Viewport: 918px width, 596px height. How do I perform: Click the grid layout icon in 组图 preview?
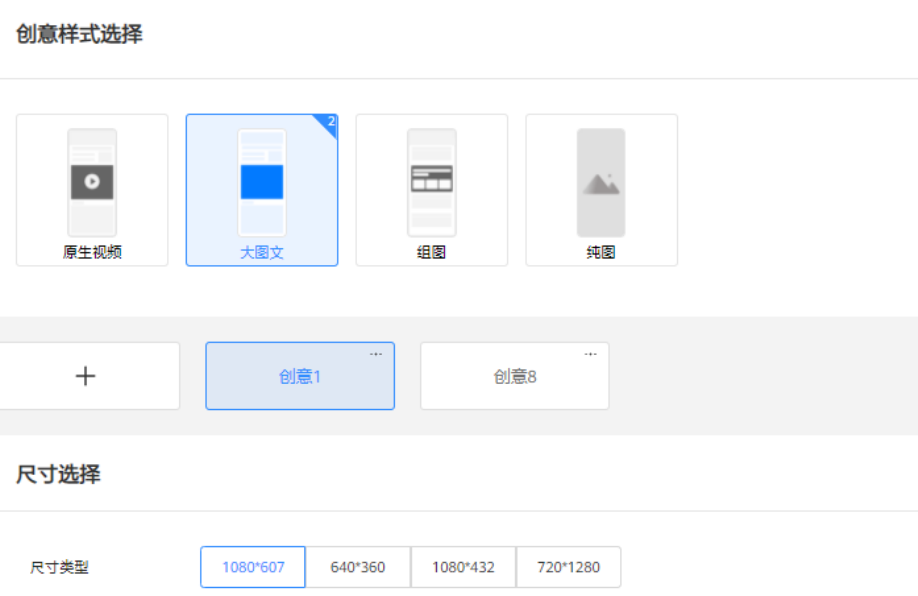coord(431,180)
